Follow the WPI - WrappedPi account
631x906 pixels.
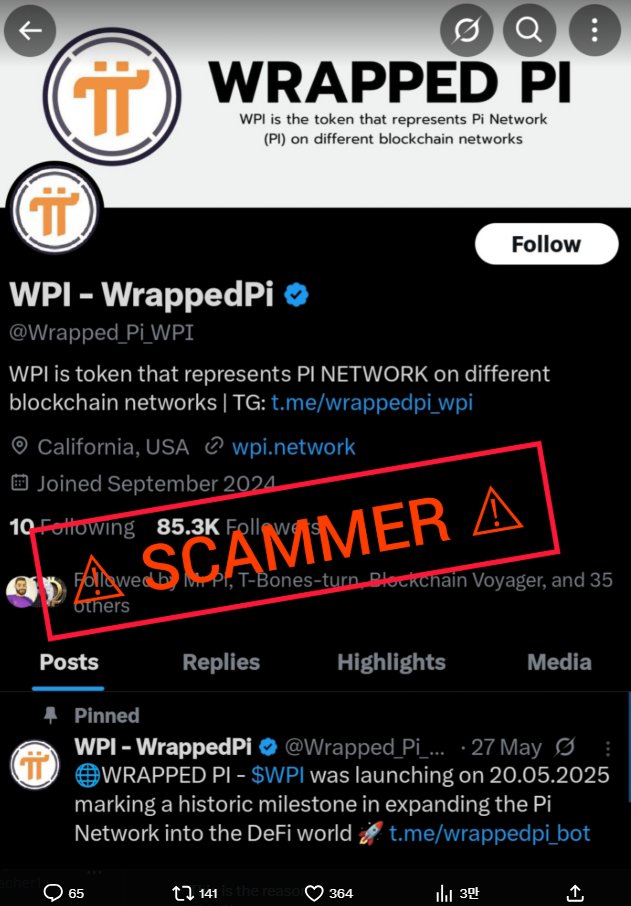(x=546, y=244)
